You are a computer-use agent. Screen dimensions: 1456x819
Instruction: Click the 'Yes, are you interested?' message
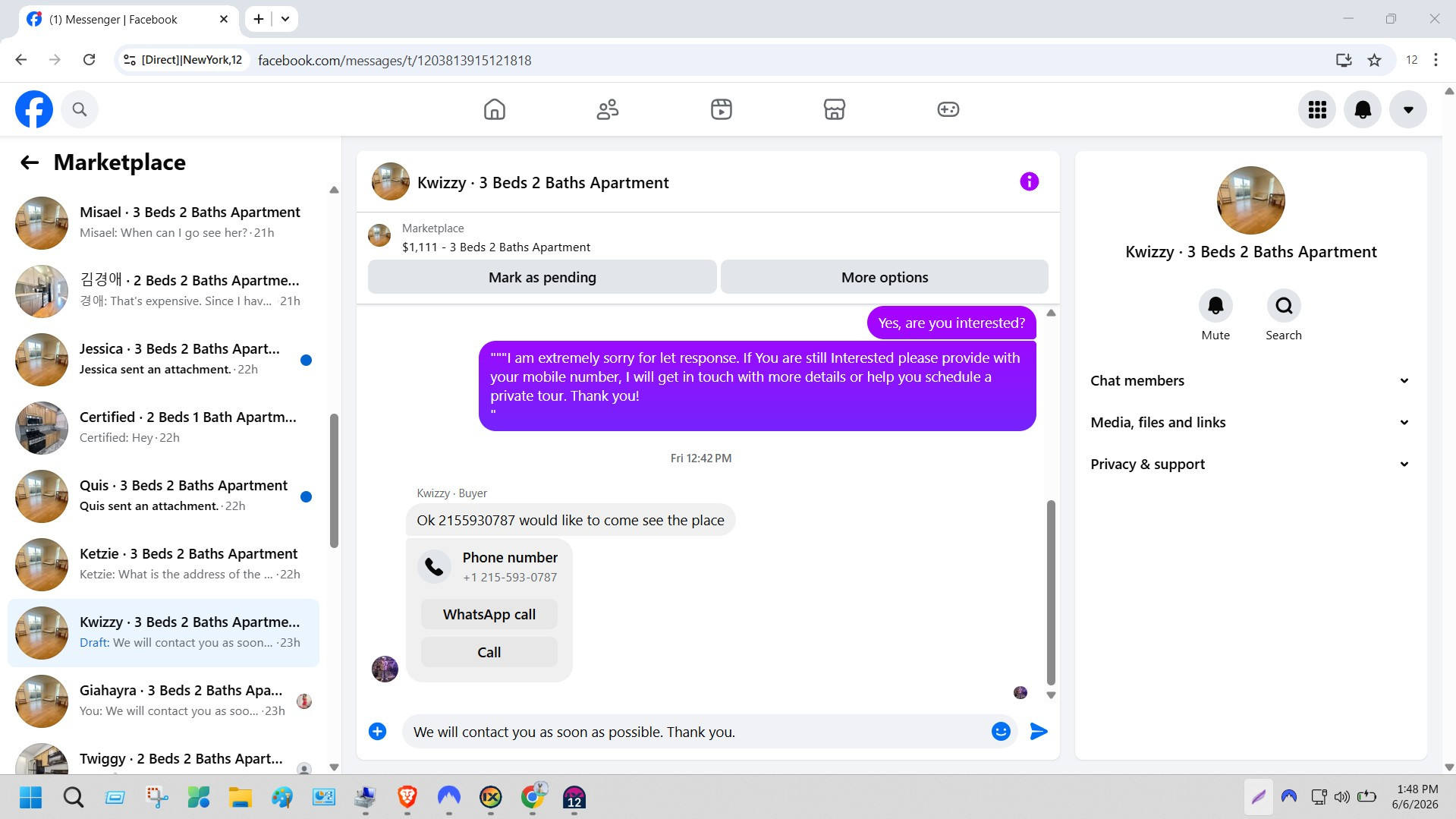(x=951, y=323)
